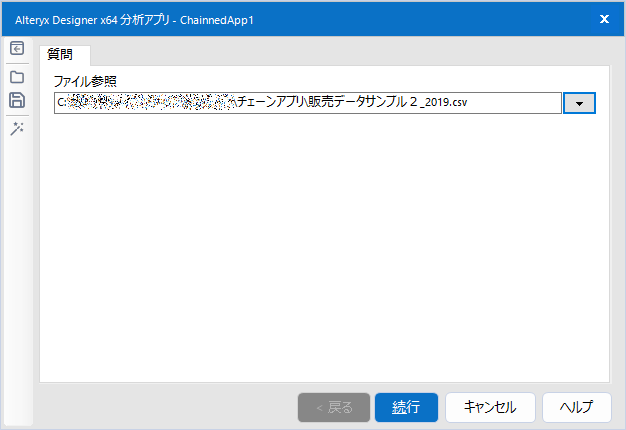Save app values with the floppy disk icon

point(17,100)
